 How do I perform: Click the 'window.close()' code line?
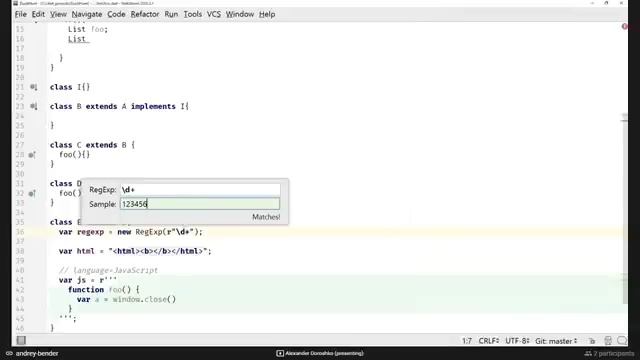[126, 300]
